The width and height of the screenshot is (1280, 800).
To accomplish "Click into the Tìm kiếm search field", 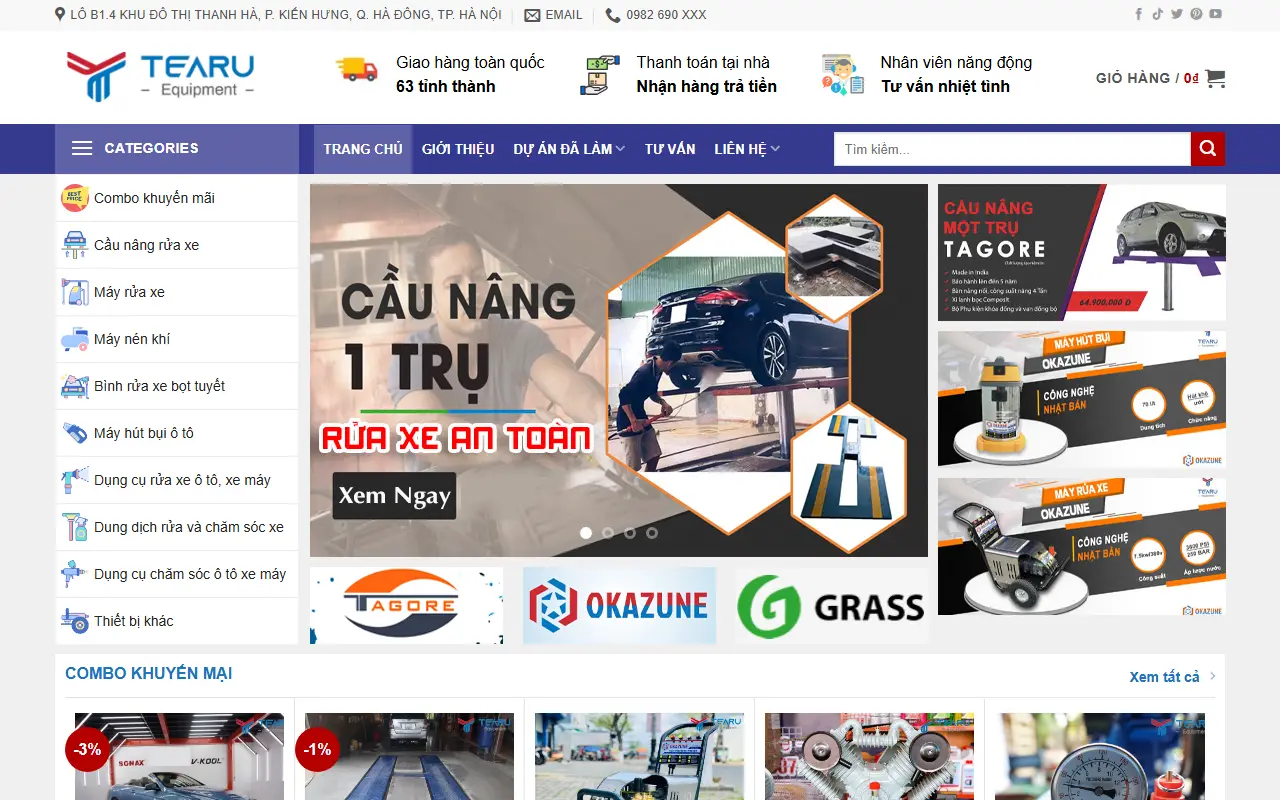I will pyautogui.click(x=1012, y=149).
